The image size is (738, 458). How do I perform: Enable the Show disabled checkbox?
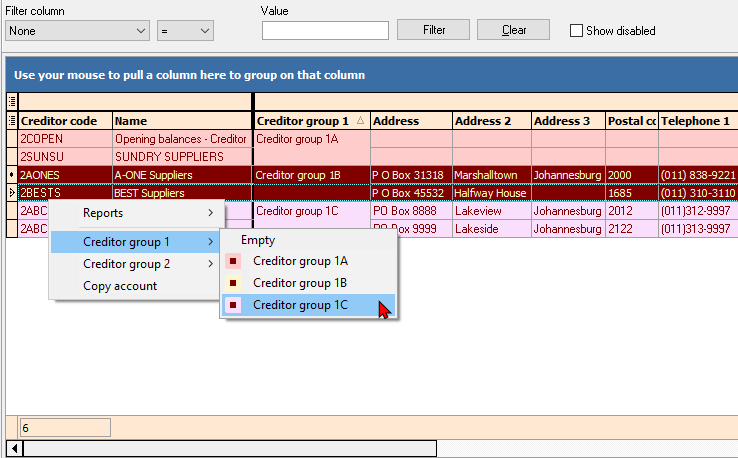576,31
